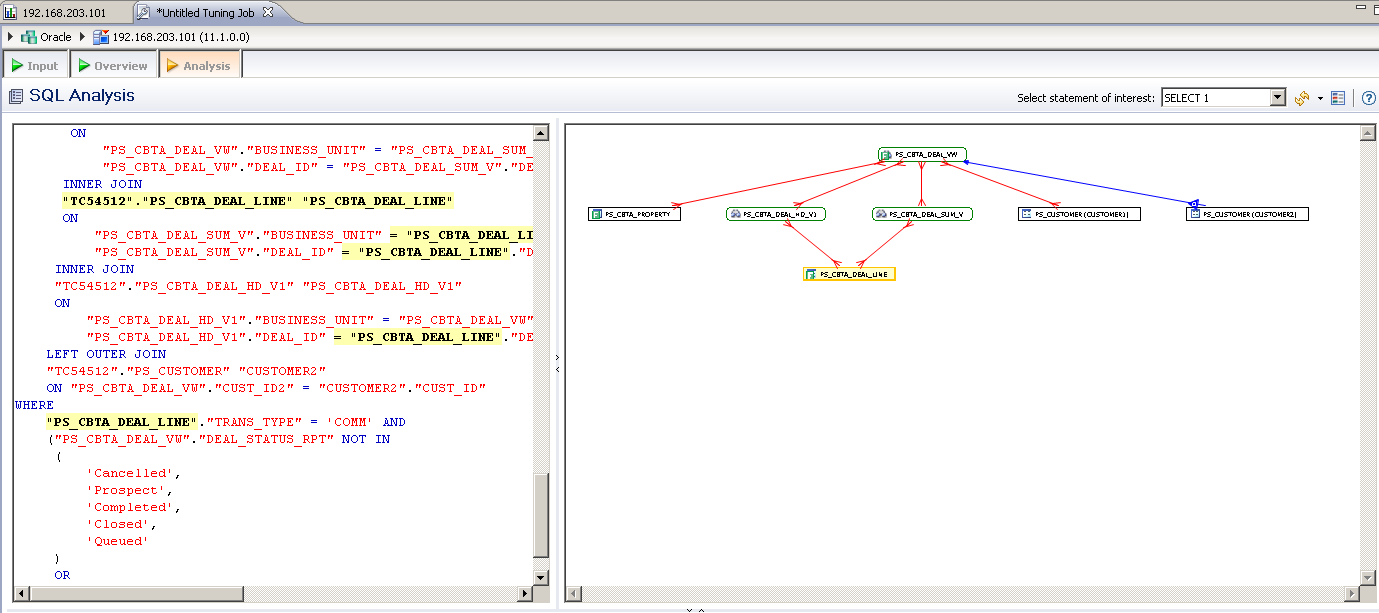1379x613 pixels.
Task: Click the "TRANS_TYPE" = 'COMM' condition
Action: tap(289, 422)
